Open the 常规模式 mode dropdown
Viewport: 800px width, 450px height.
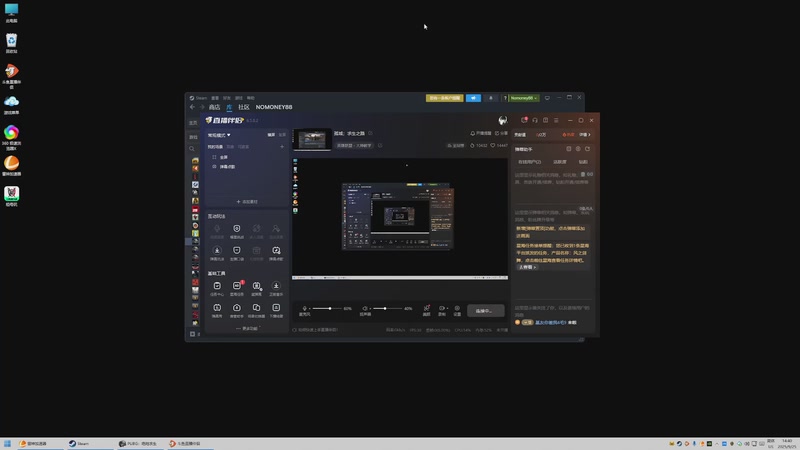coord(219,135)
